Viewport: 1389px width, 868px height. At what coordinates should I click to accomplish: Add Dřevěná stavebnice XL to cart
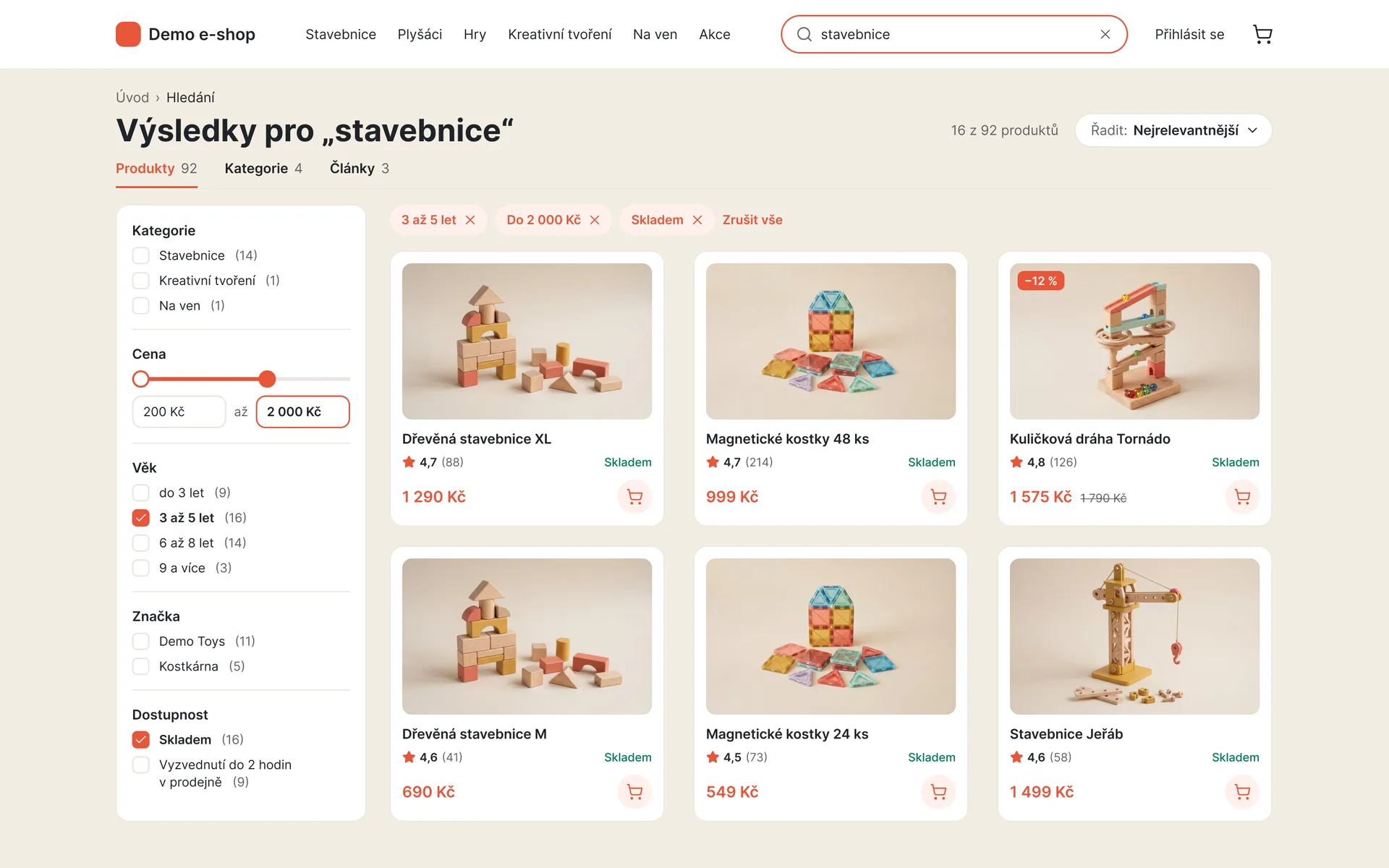click(x=634, y=497)
